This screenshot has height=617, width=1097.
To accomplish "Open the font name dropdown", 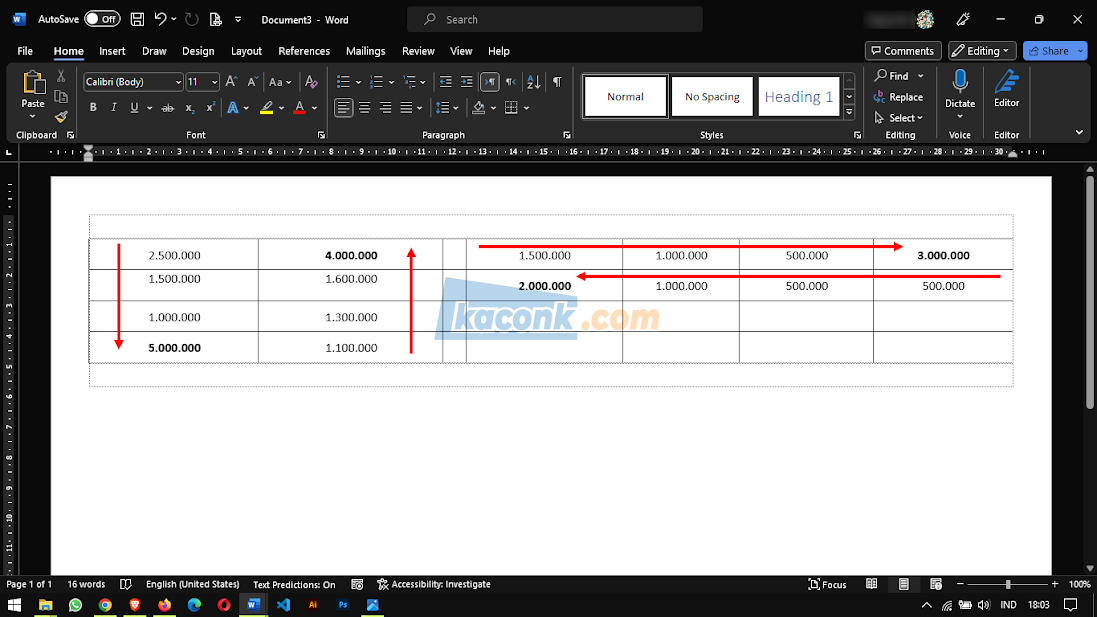I will click(178, 82).
